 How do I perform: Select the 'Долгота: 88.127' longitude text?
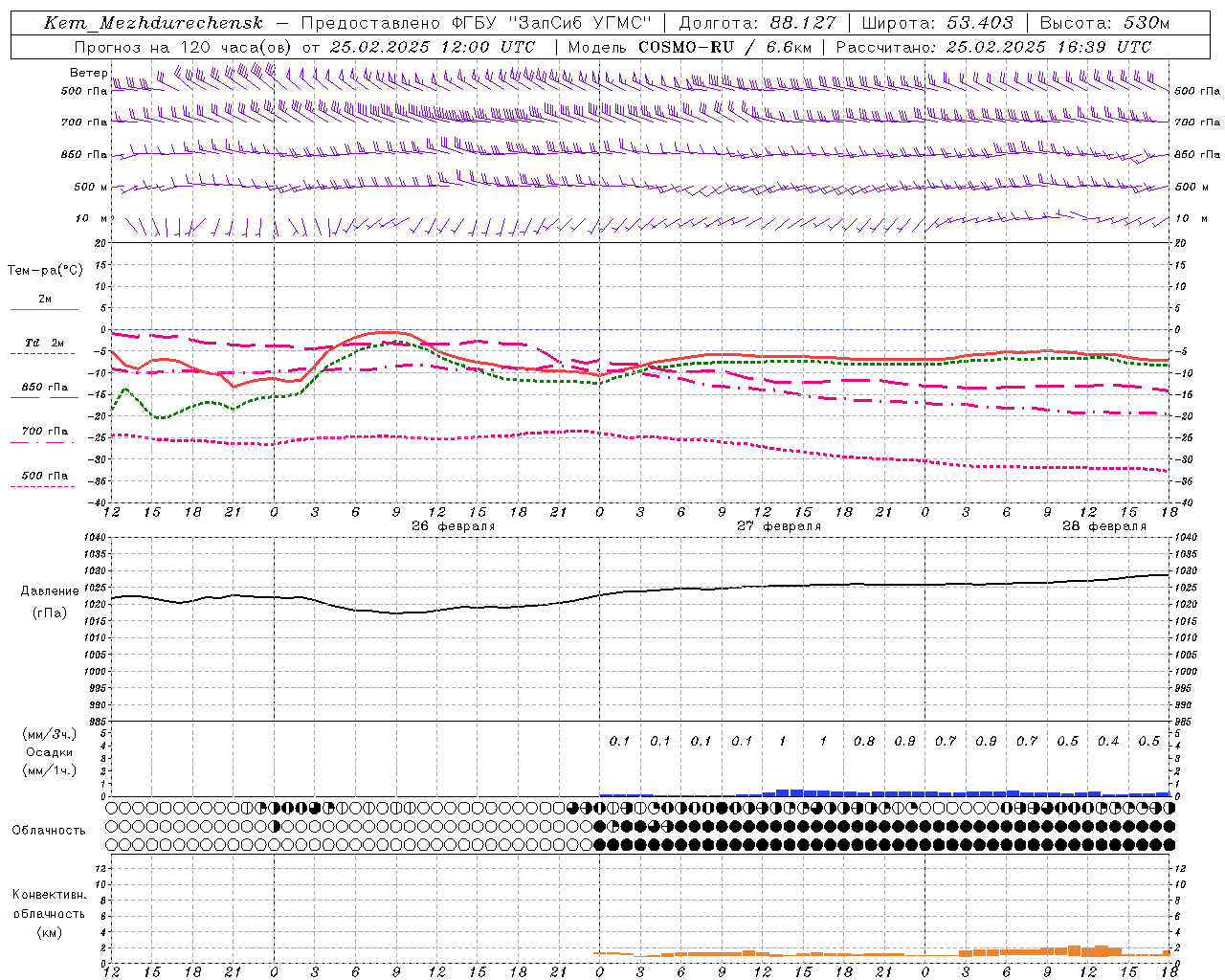pyautogui.click(x=757, y=23)
